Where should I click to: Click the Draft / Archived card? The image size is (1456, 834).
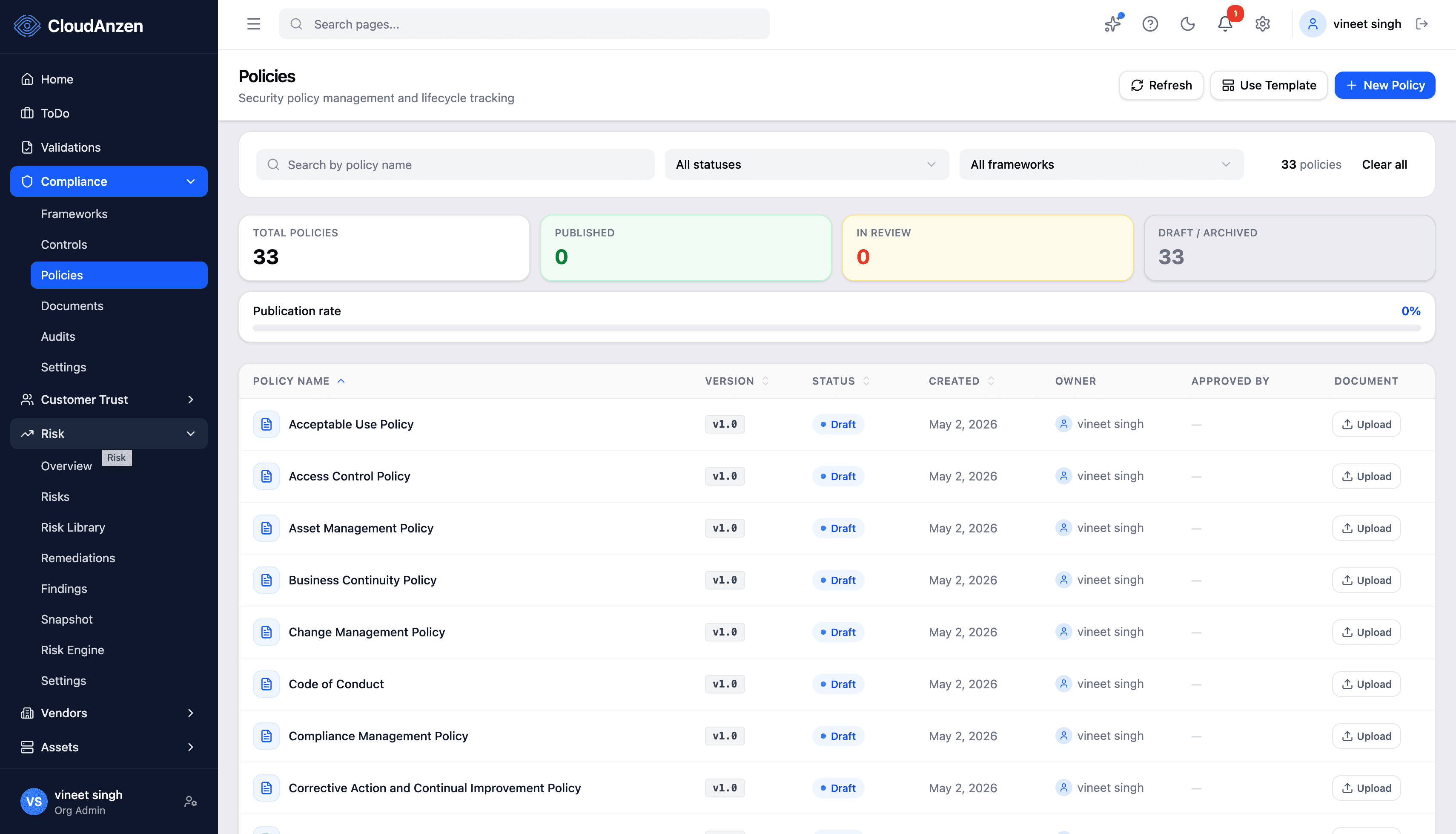[1289, 248]
